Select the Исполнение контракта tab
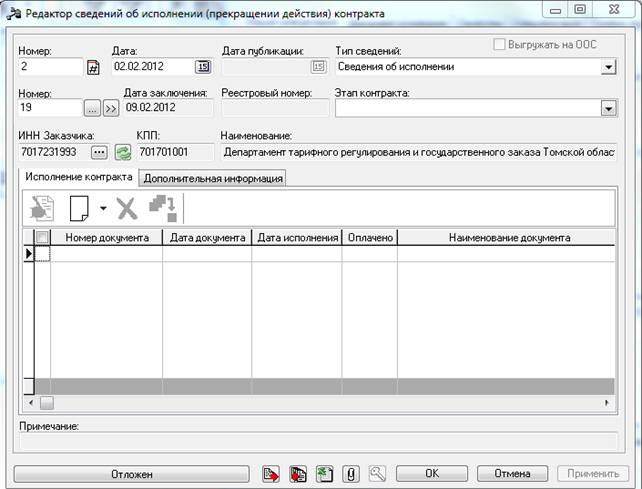Screen dimensions: 642x489 pos(78,177)
